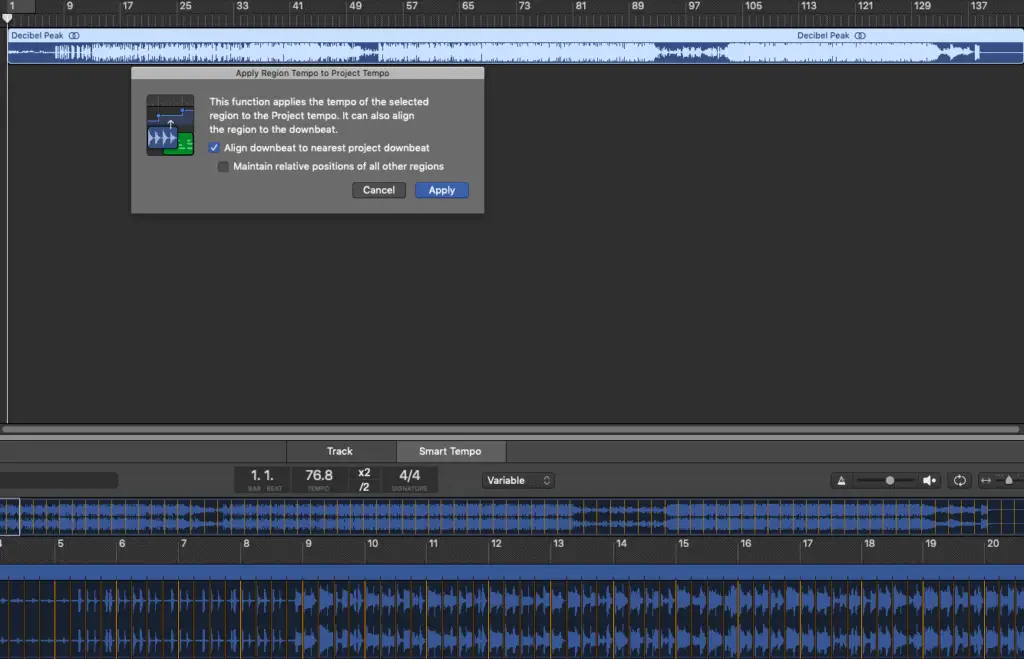Click the horizontal zoom arrows icon
The width and height of the screenshot is (1024, 659).
[986, 481]
